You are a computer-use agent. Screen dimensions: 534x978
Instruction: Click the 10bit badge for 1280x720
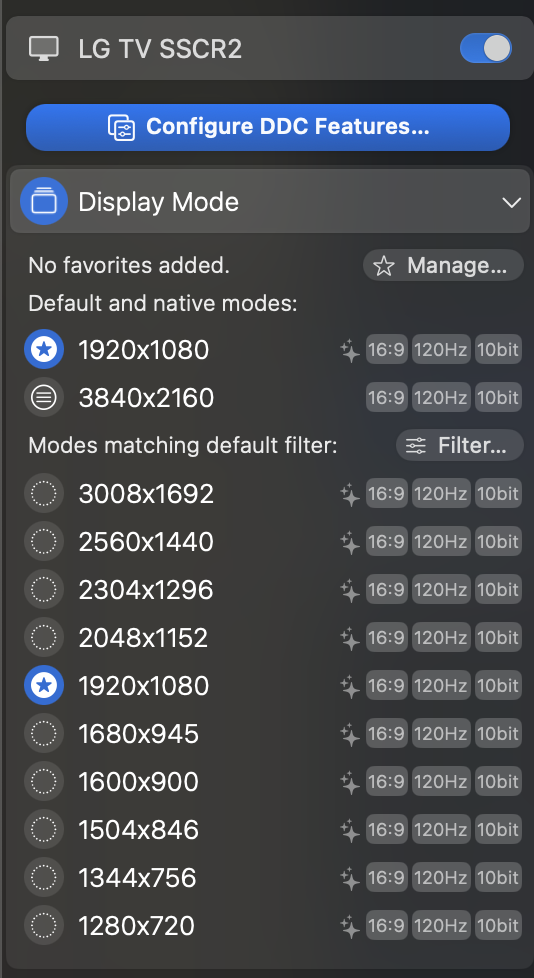click(x=498, y=926)
